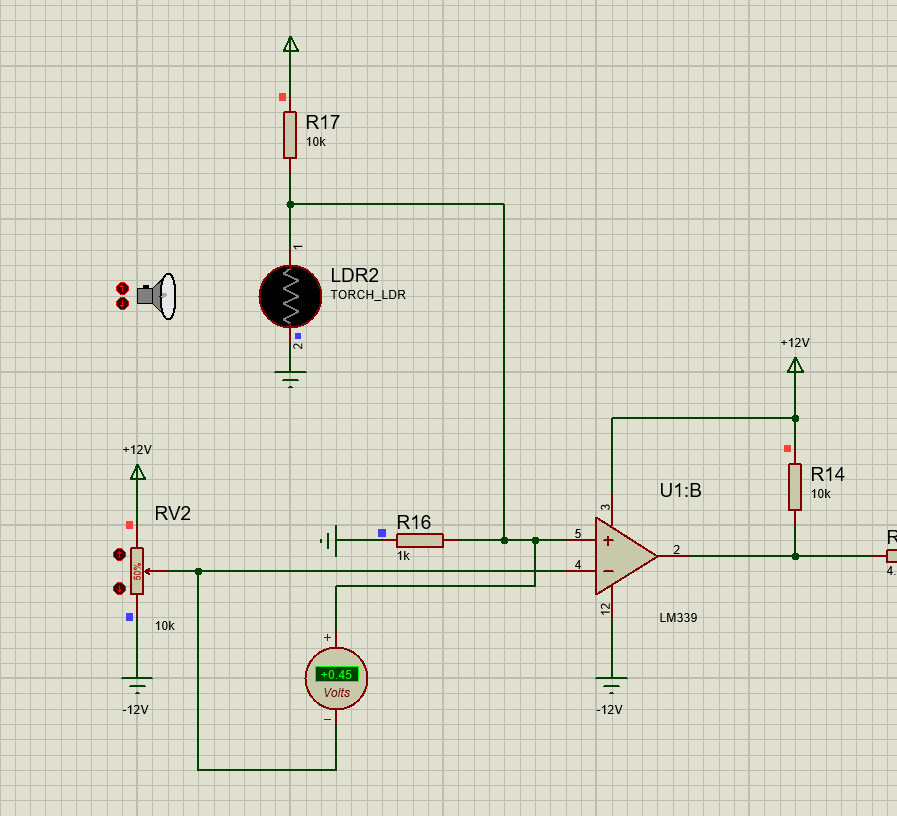Select resistor R17 body
This screenshot has width=897, height=816.
point(290,135)
